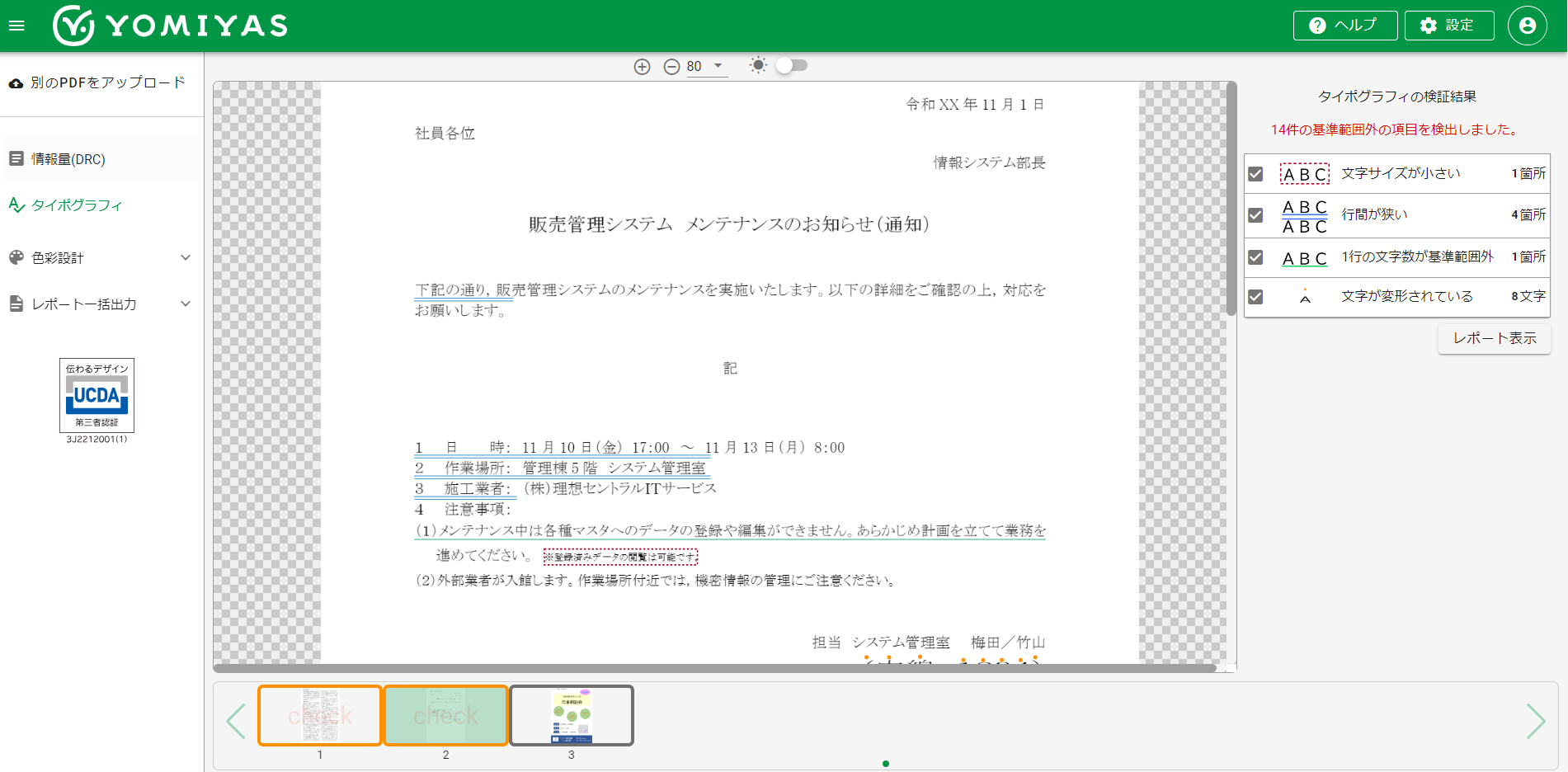Go to next thumbnails with right arrow
Screen dimensions: 1568x772
tap(1535, 721)
